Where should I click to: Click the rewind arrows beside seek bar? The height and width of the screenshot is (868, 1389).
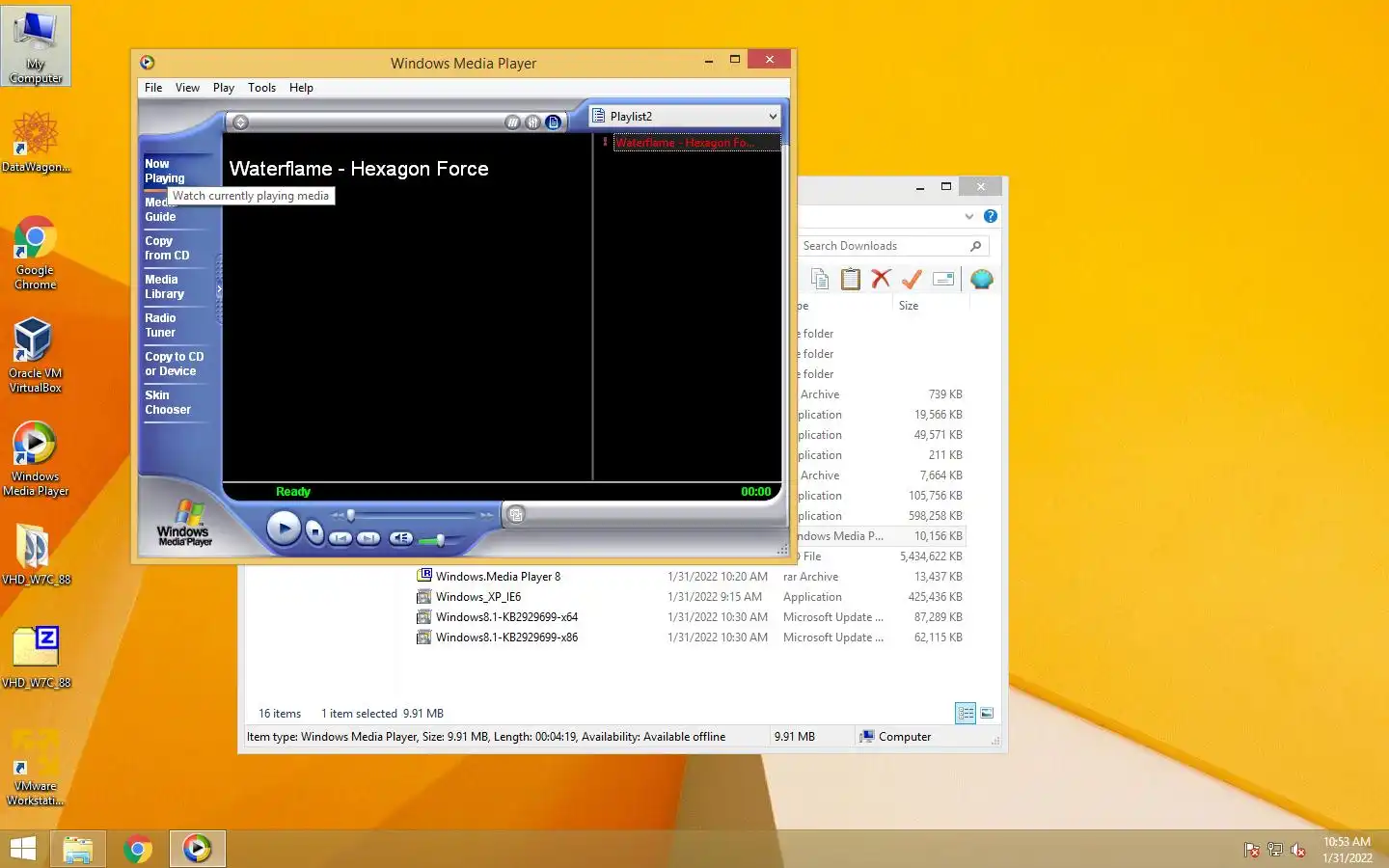click(x=337, y=516)
